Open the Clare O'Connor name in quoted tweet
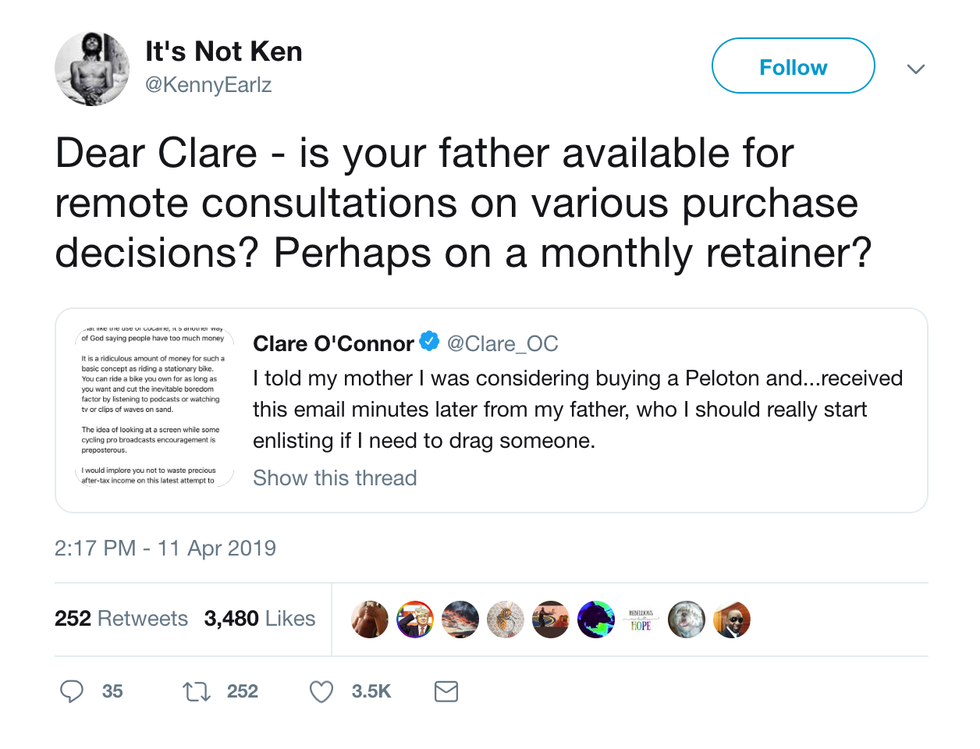The width and height of the screenshot is (980, 749). [x=333, y=344]
